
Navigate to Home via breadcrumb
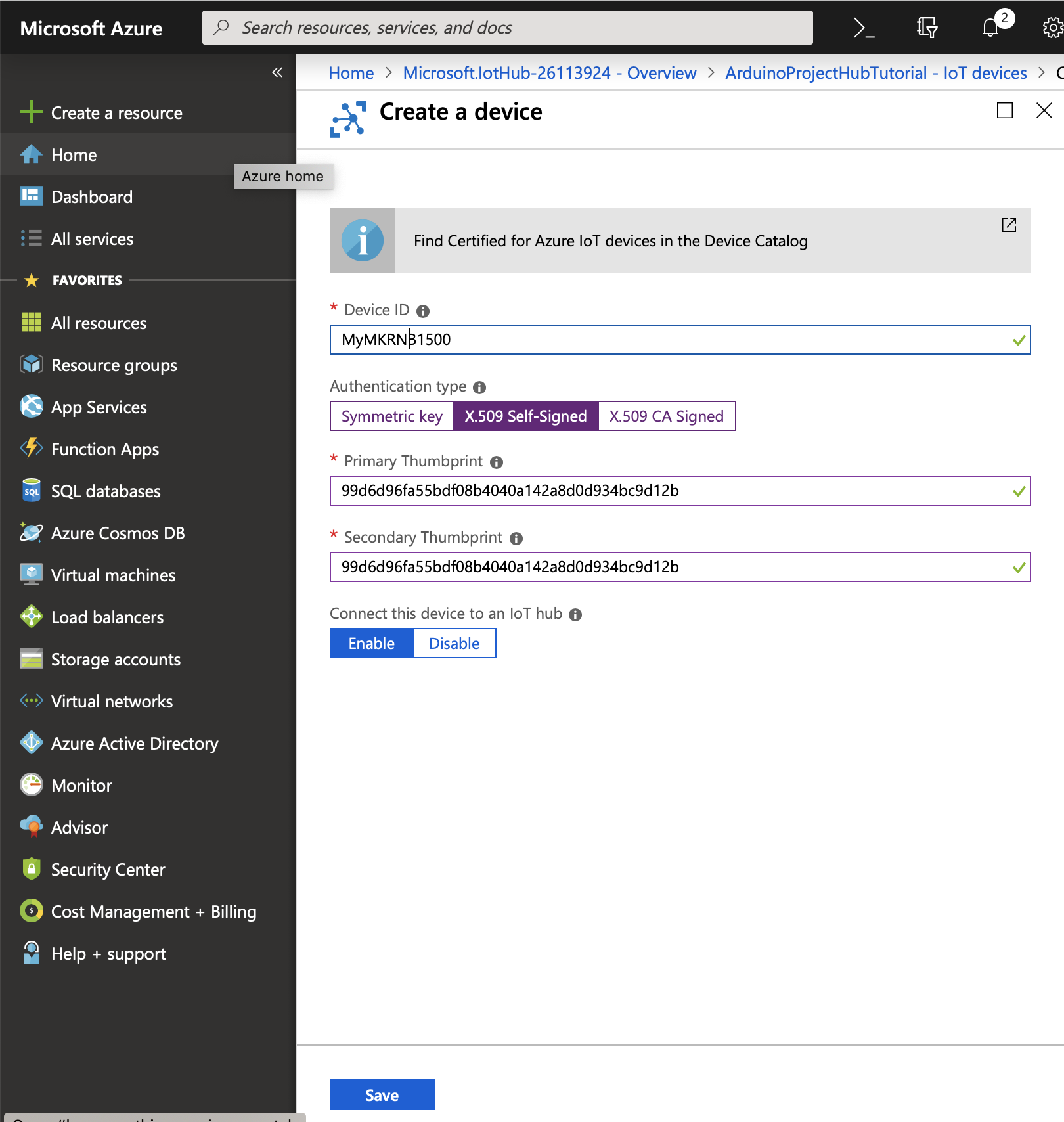click(x=351, y=73)
